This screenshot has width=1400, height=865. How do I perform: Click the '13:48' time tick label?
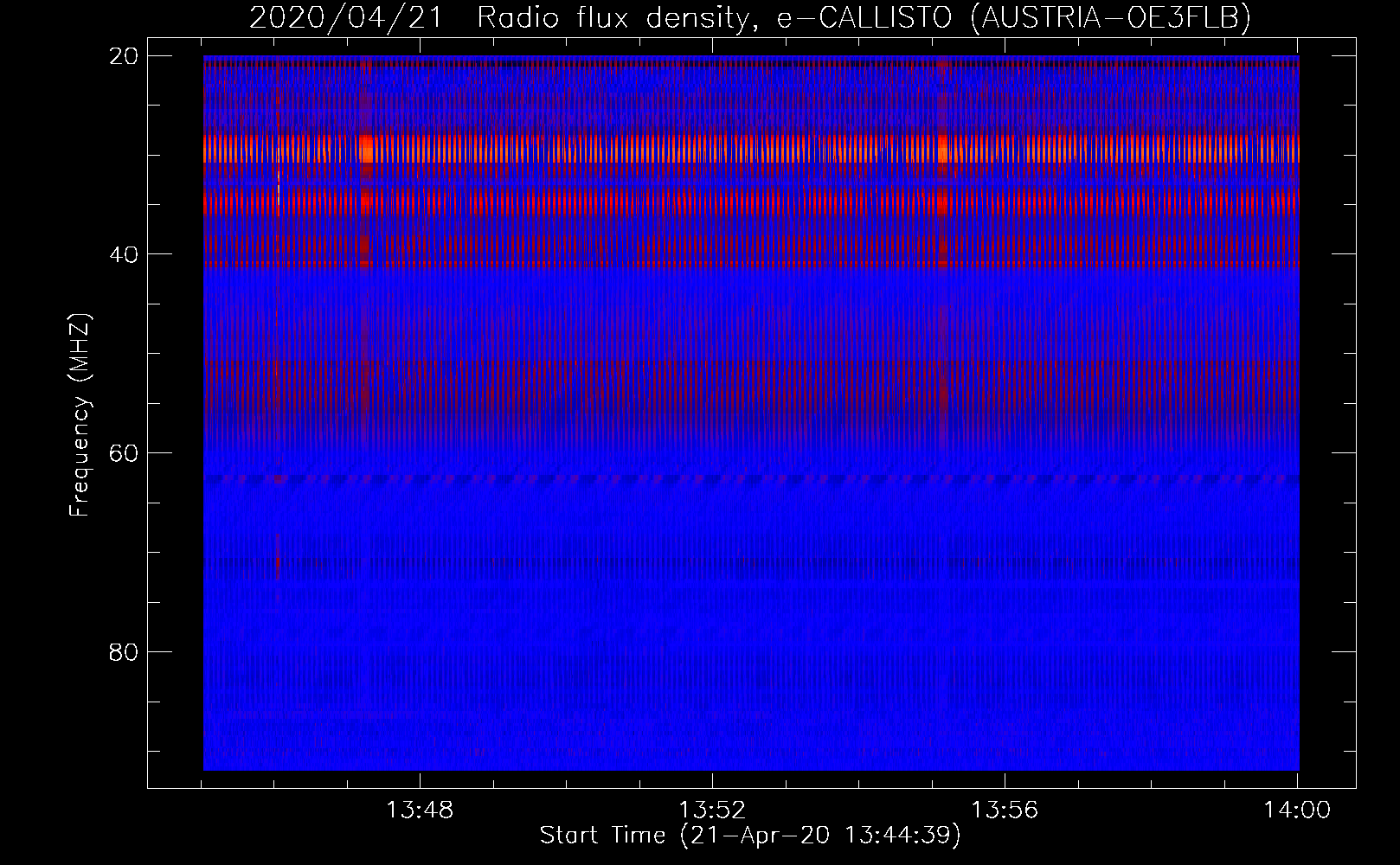[x=420, y=811]
